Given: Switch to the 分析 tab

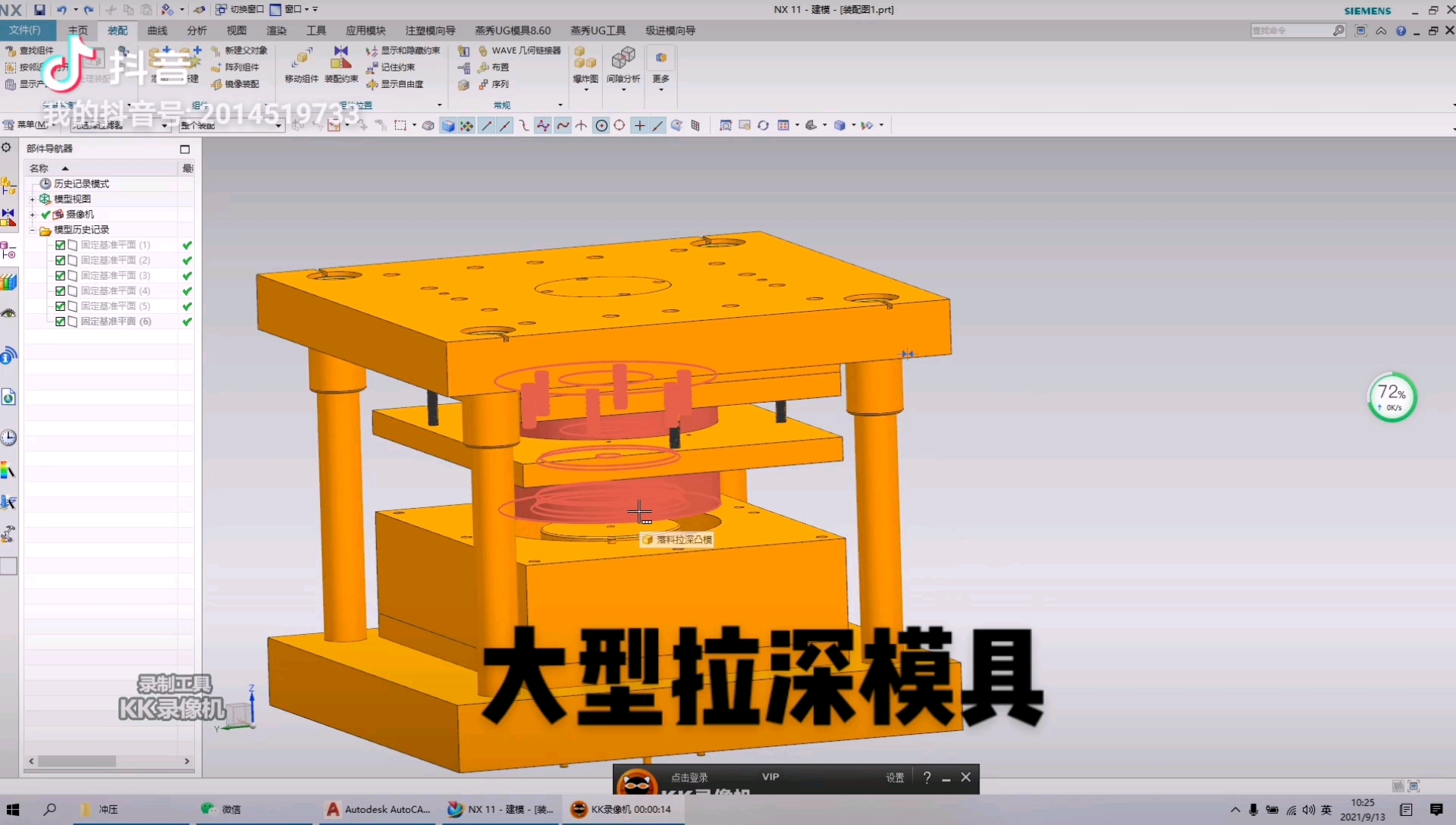Looking at the screenshot, I should 196,30.
